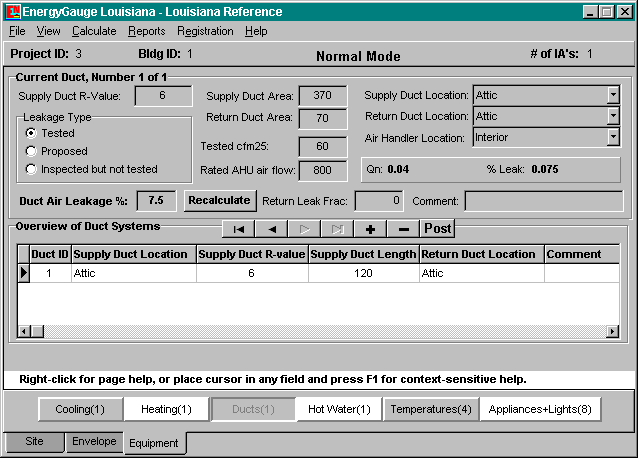Go to the first duct record
This screenshot has height=458, width=638.
tap(238, 229)
